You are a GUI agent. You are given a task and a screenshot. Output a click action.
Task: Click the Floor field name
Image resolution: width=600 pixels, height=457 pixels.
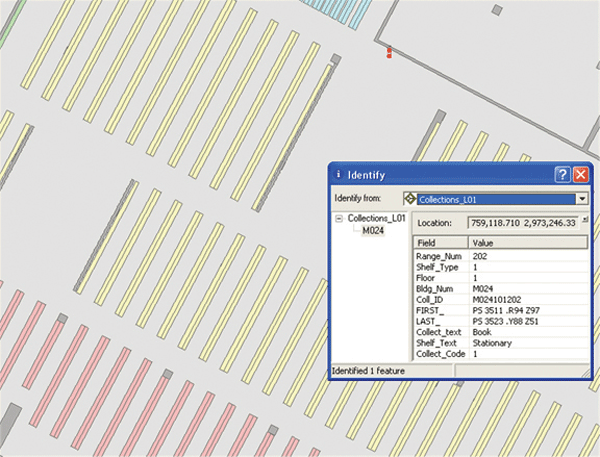(425, 278)
